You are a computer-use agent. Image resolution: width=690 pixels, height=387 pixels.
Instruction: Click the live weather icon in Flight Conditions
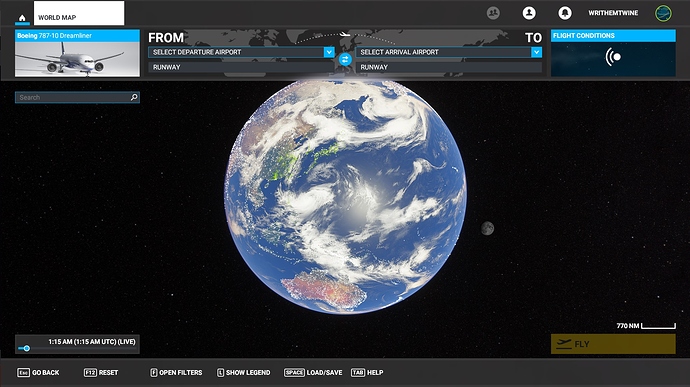tap(613, 57)
